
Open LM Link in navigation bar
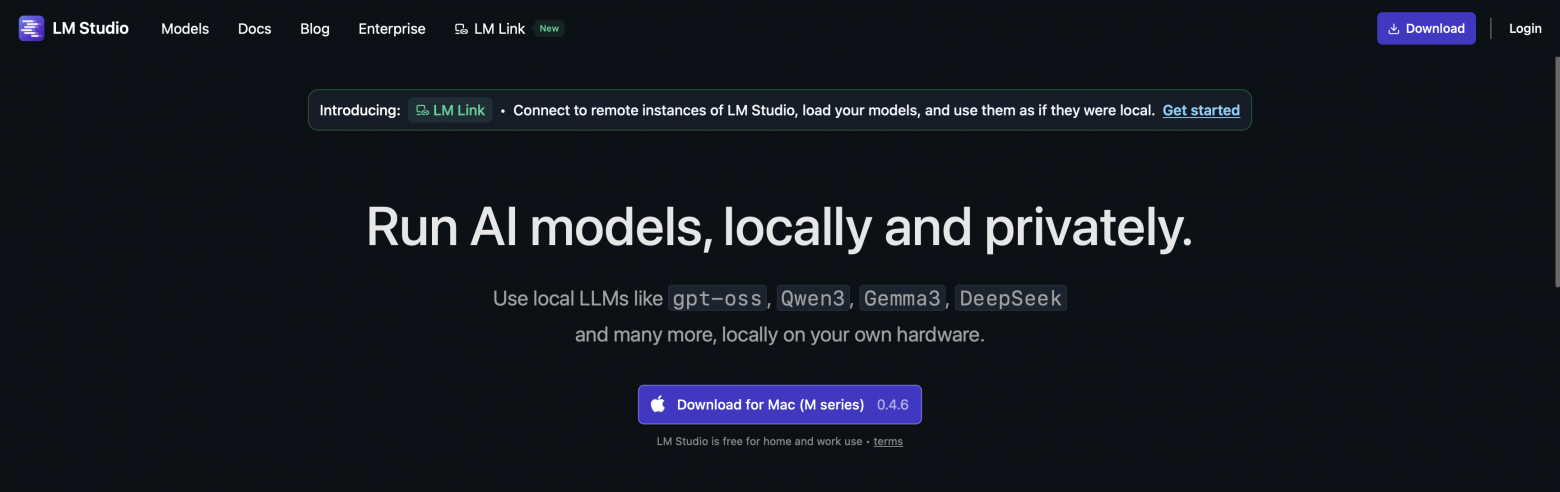[x=489, y=29]
